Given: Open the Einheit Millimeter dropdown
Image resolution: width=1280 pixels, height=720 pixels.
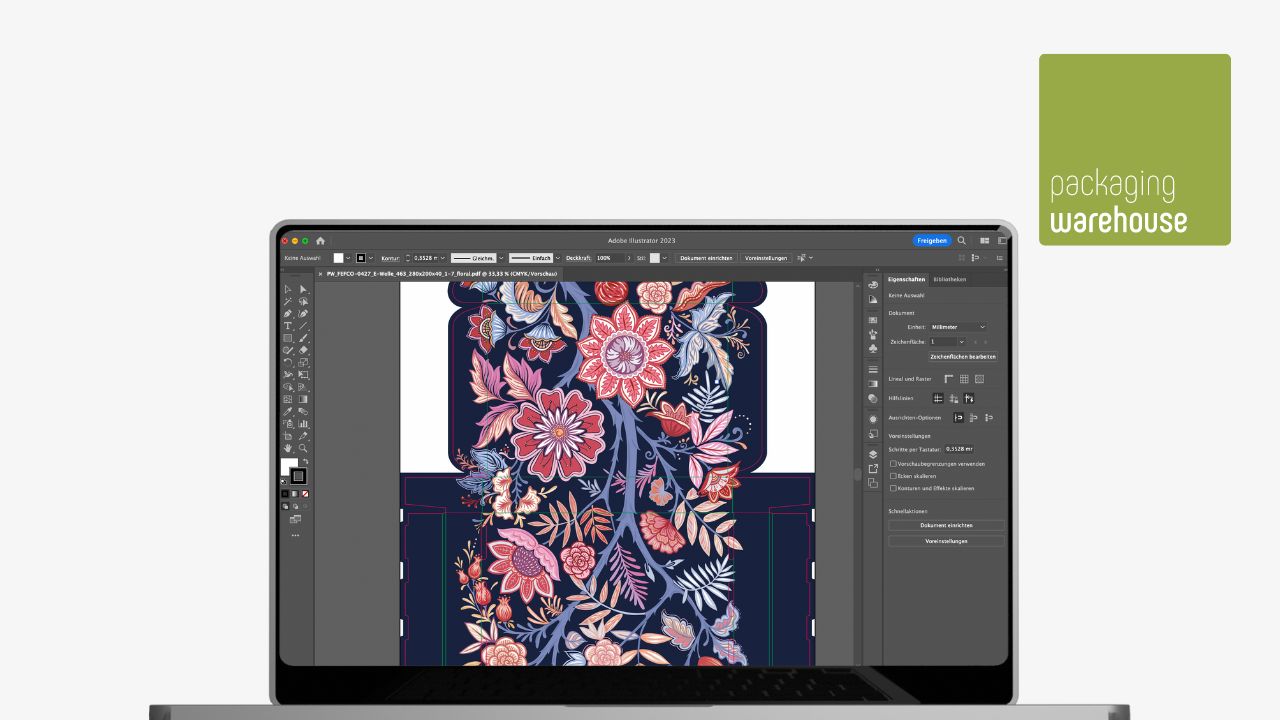Looking at the screenshot, I should (x=958, y=327).
